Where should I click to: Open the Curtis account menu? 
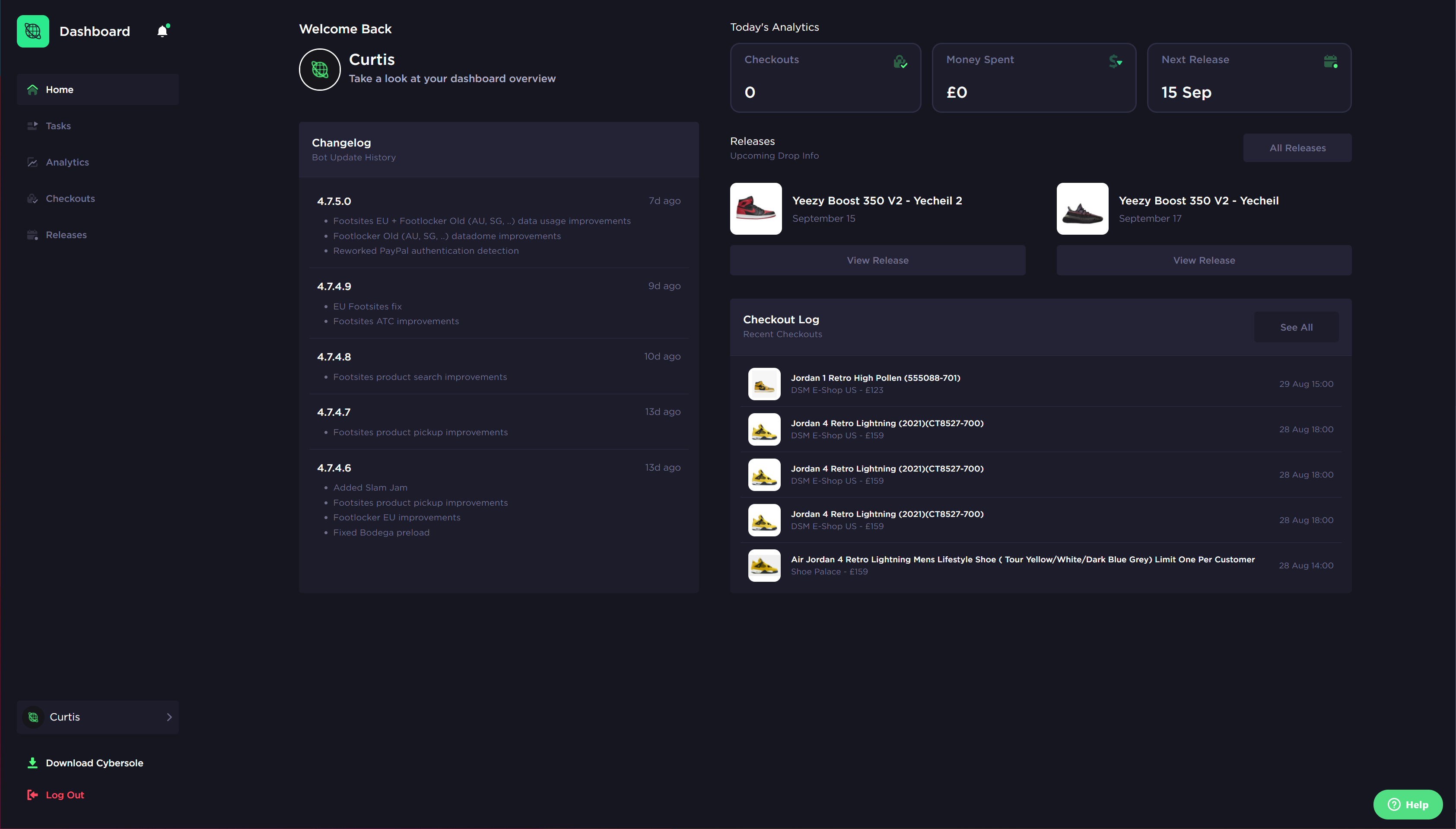point(98,717)
